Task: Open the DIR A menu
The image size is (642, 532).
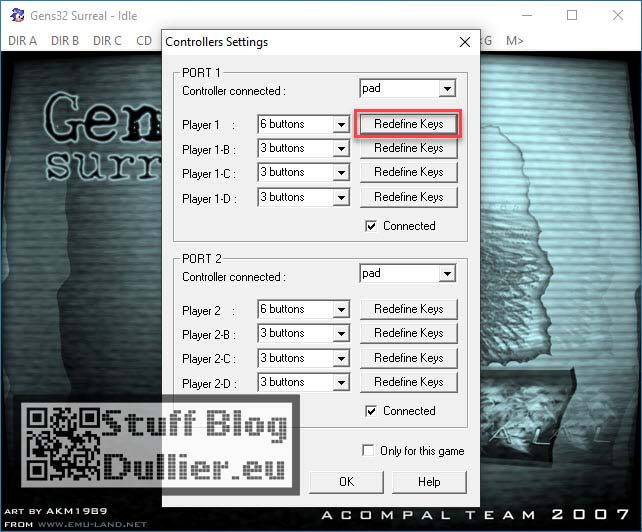Action: [22, 41]
